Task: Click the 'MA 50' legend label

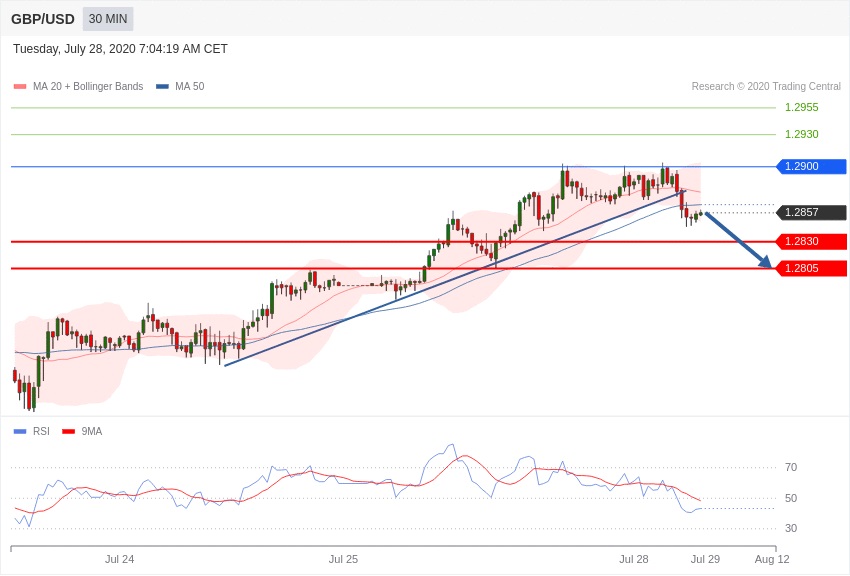Action: point(190,87)
